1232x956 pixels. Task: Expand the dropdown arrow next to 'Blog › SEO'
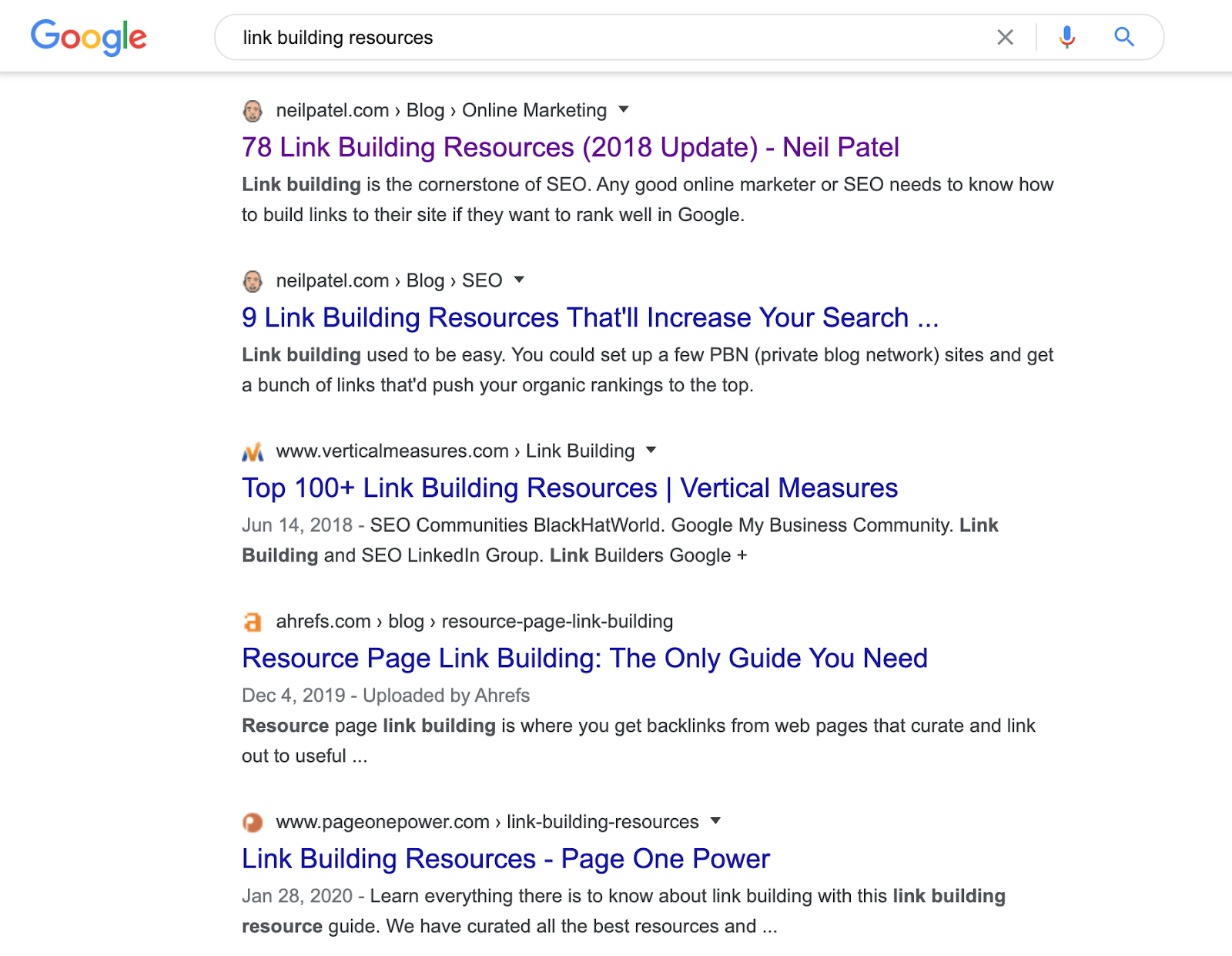(519, 280)
